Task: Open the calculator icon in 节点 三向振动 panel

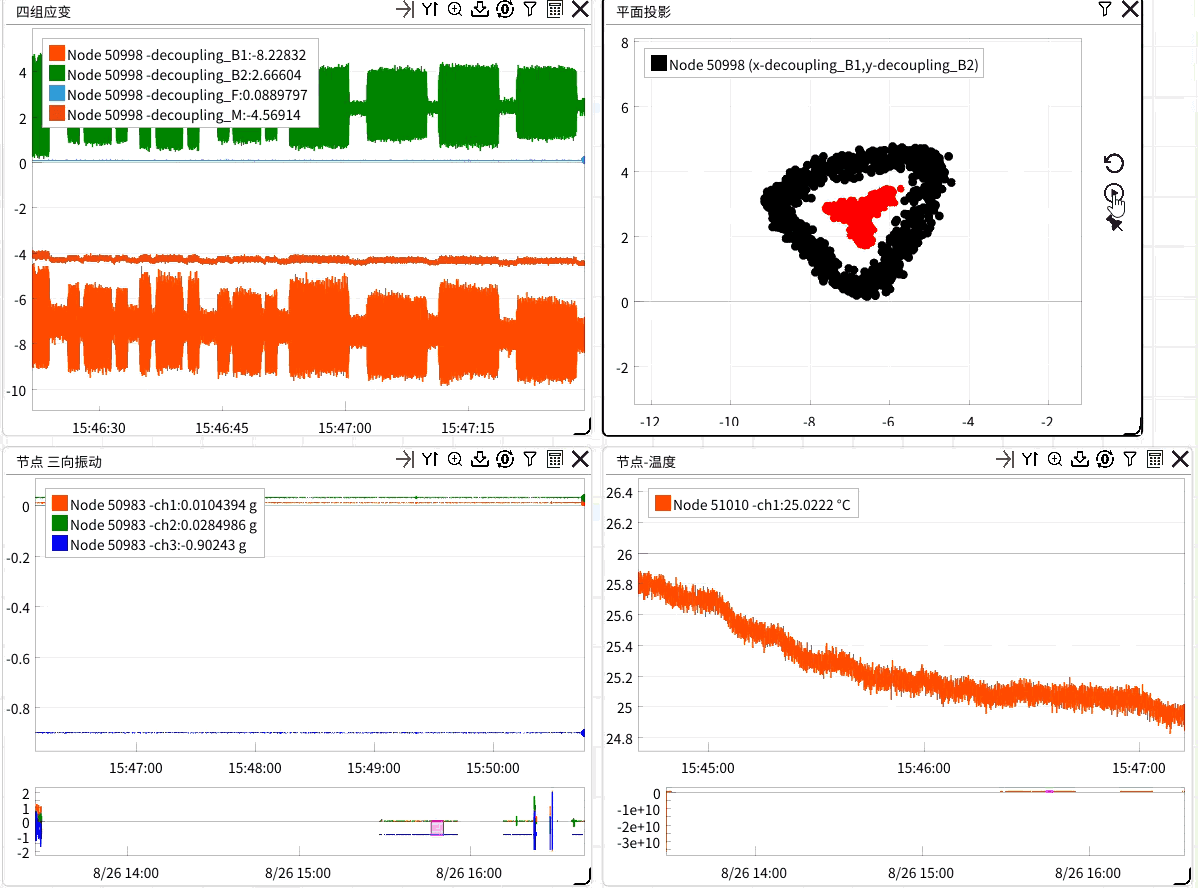Action: 555,460
